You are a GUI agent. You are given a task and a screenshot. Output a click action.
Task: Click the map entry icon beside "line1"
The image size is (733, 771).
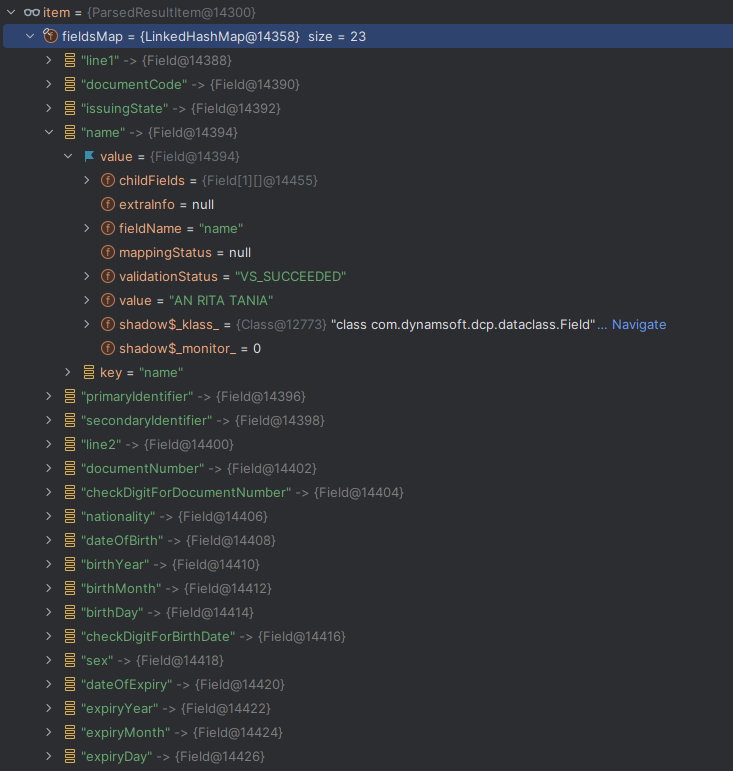(70, 60)
